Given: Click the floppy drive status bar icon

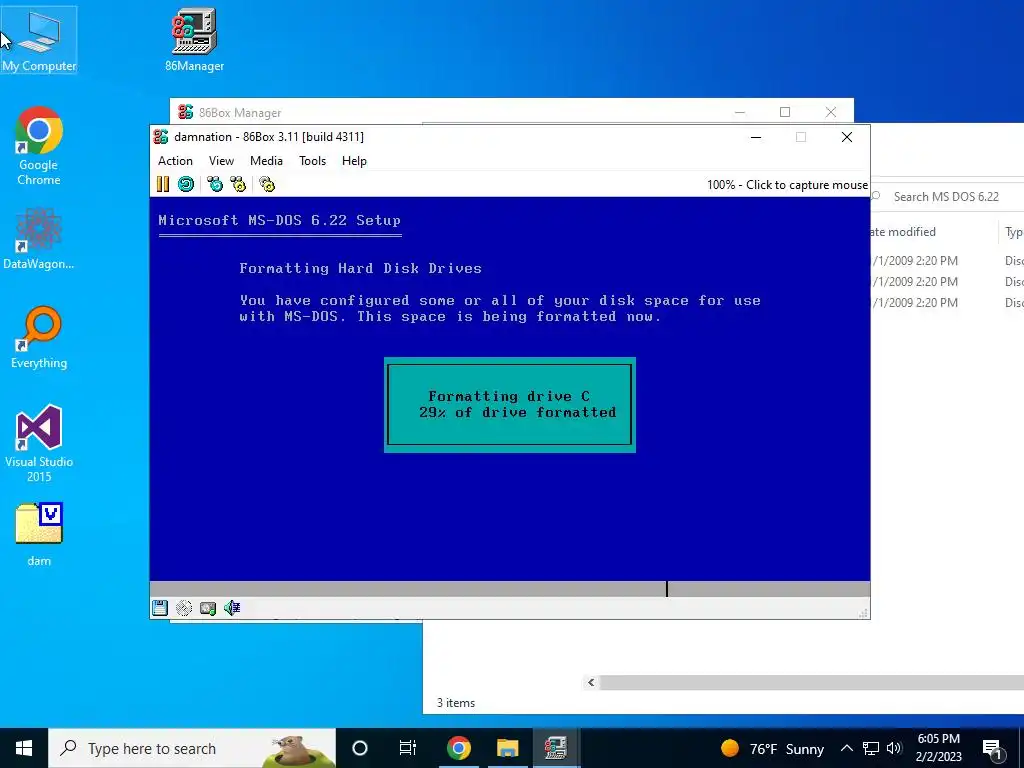Looking at the screenshot, I should click(x=160, y=608).
